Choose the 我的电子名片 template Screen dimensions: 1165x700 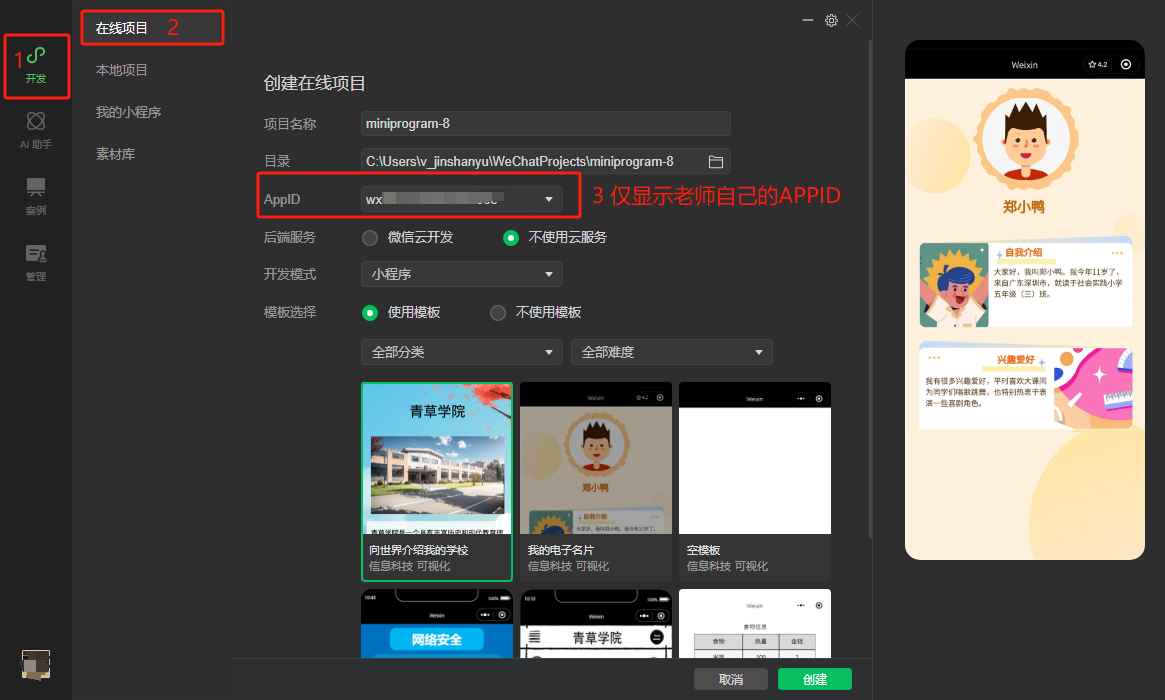(596, 482)
